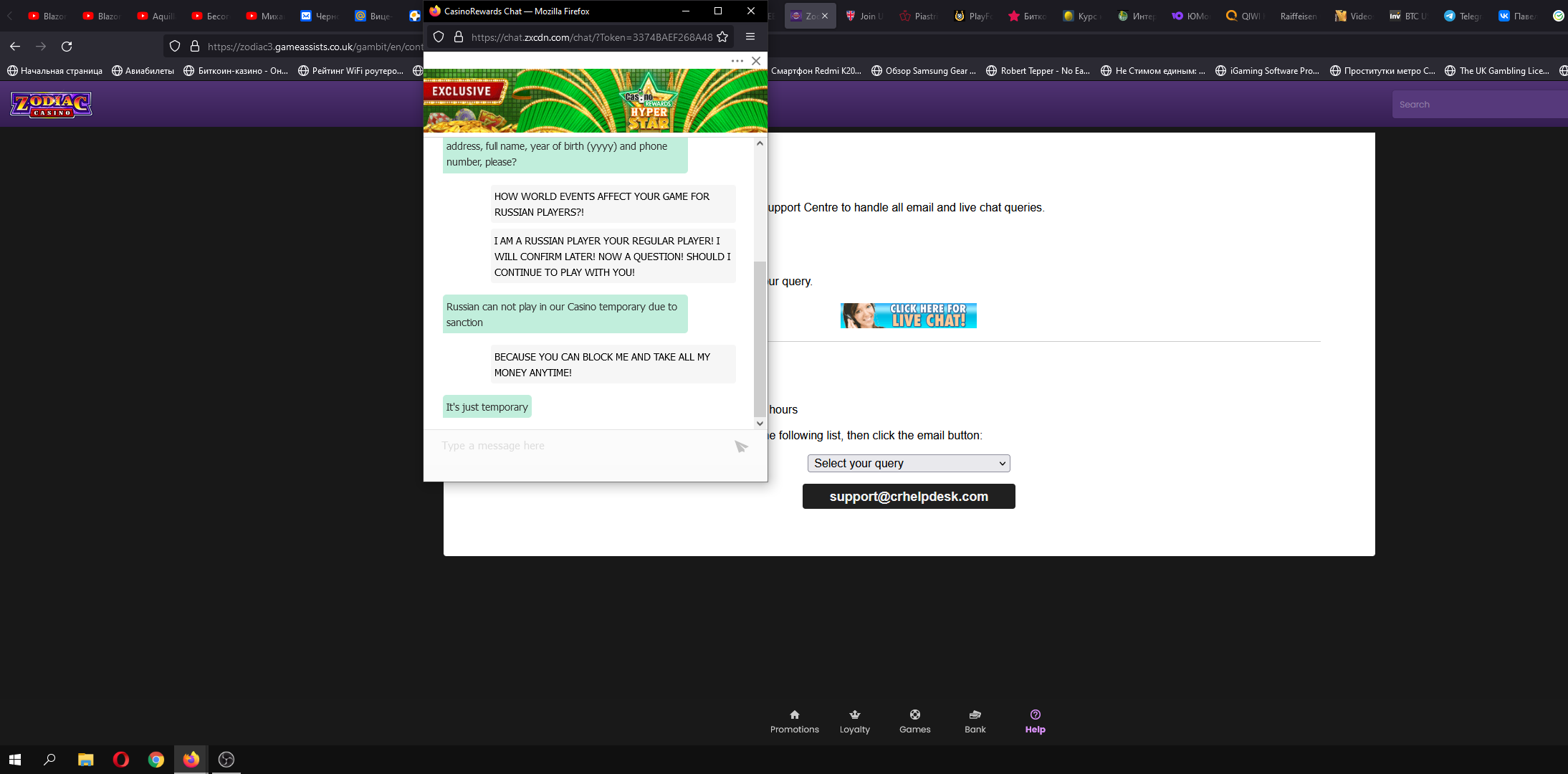The width and height of the screenshot is (1568, 774).
Task: Click the Live Chat banner
Action: coord(908,315)
